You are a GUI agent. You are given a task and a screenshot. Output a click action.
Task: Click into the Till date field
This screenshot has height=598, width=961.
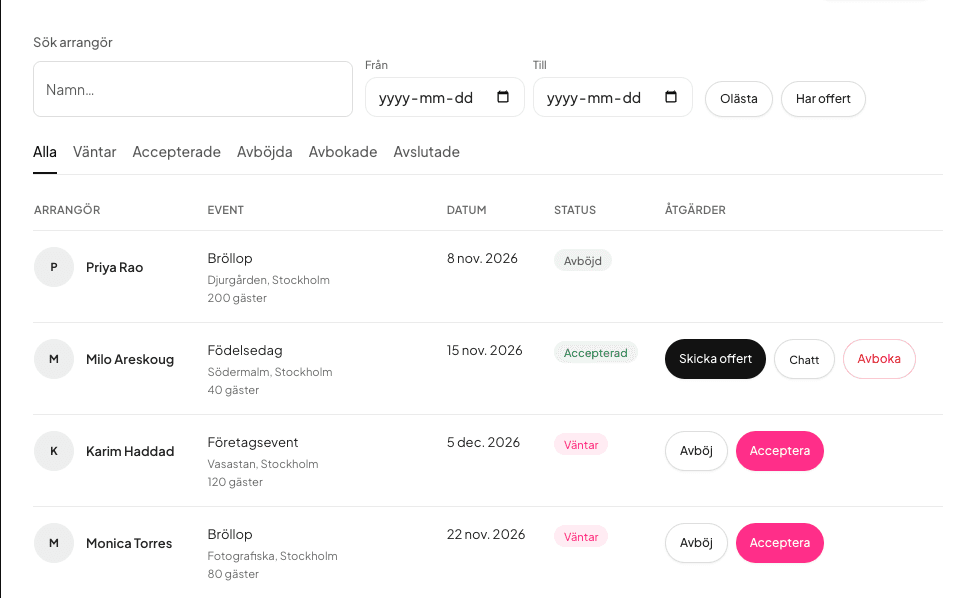(612, 97)
